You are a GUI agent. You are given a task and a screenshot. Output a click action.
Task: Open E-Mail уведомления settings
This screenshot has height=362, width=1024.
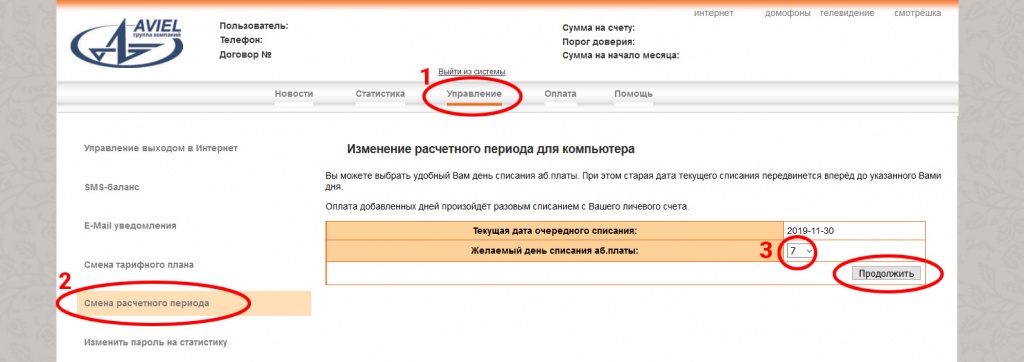click(x=130, y=226)
